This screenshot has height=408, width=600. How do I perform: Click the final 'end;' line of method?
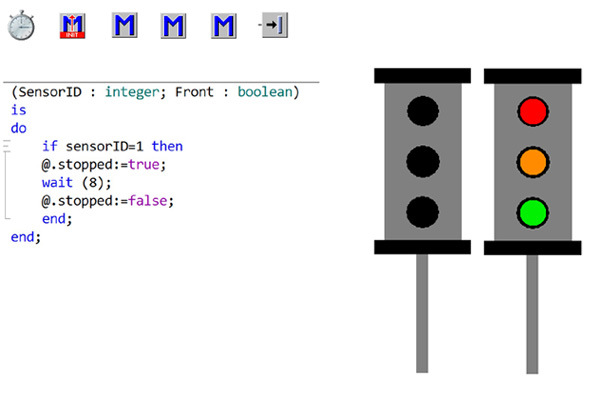pyautogui.click(x=25, y=237)
